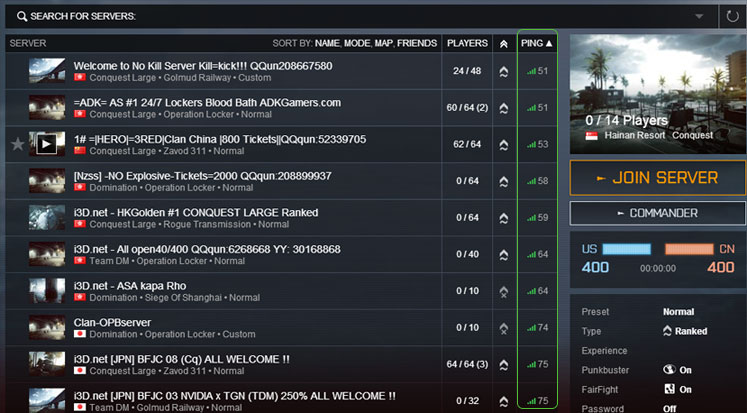This screenshot has height=413, width=747.
Task: Click China flag on HERO 3RED row
Action: [80, 151]
